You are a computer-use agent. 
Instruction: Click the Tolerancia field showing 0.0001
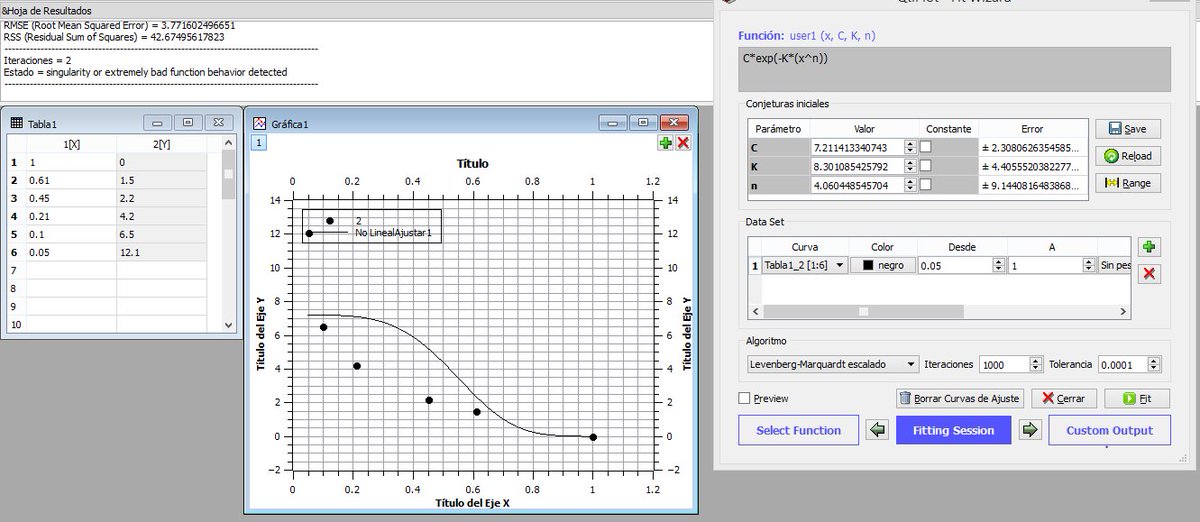coord(1122,364)
